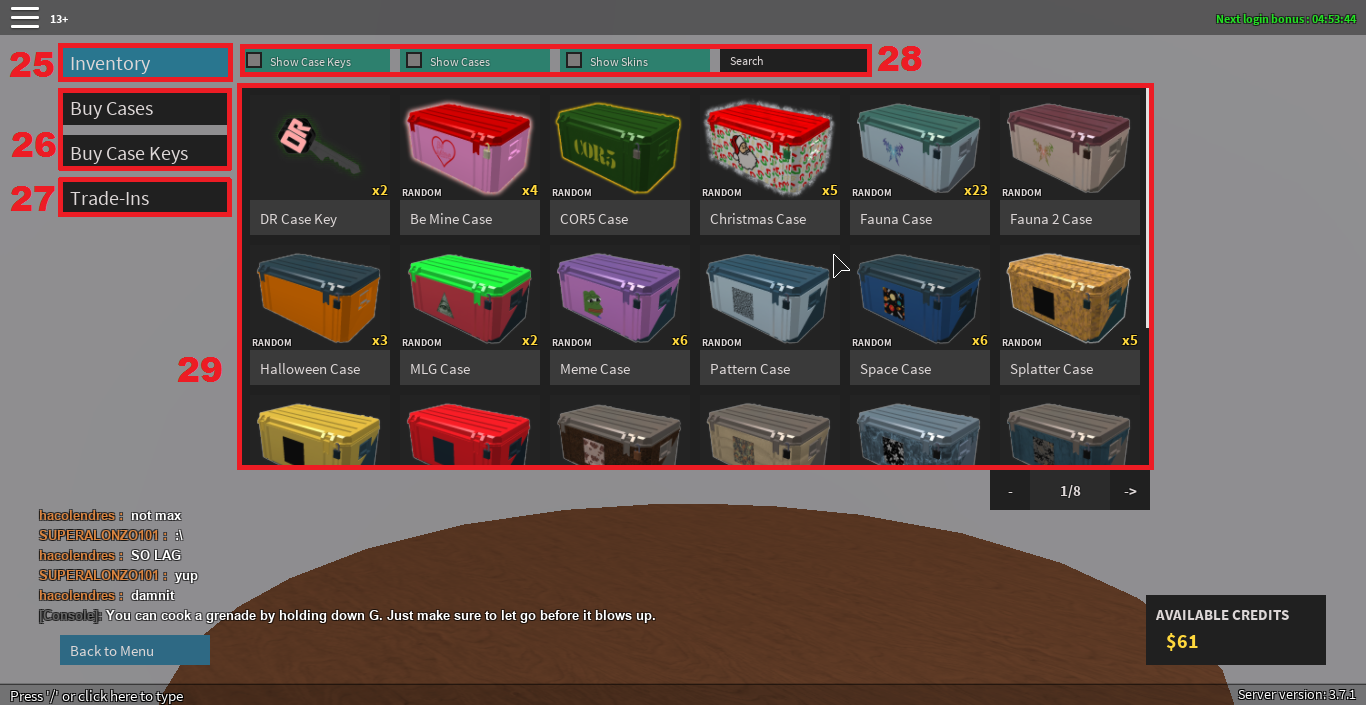Select the MLG Case image
Image resolution: width=1366 pixels, height=705 pixels.
click(470, 297)
